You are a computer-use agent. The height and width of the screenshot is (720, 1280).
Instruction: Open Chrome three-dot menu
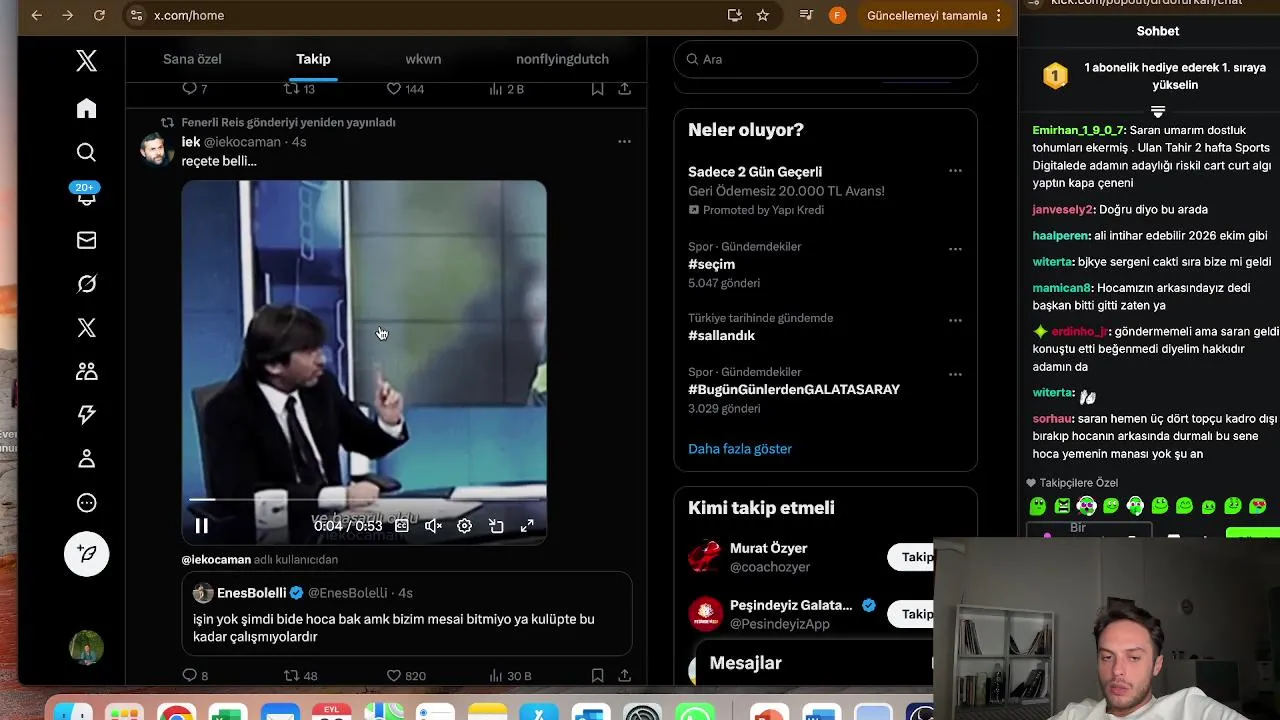pyautogui.click(x=999, y=15)
